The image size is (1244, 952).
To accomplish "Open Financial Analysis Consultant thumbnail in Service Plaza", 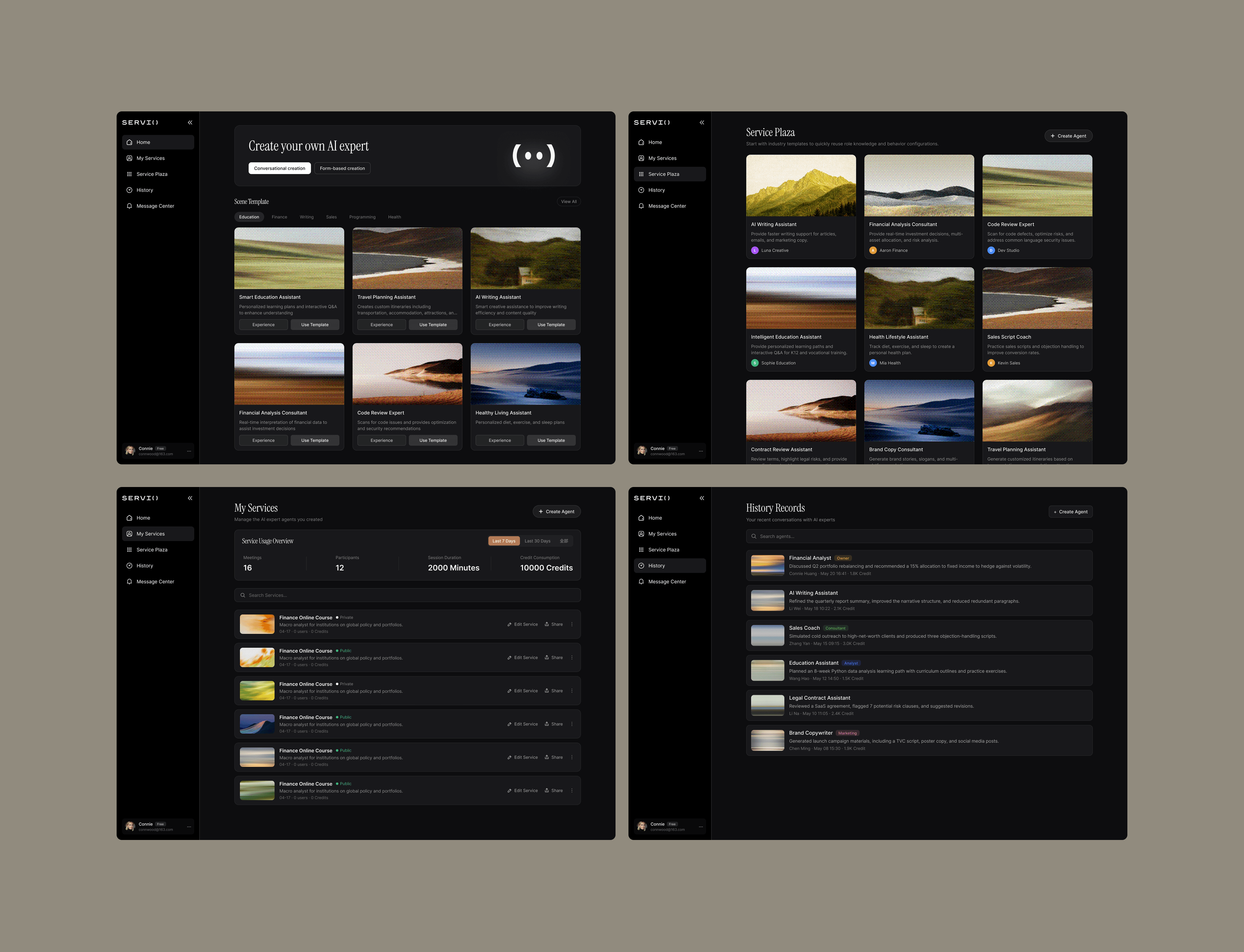I will tap(919, 185).
